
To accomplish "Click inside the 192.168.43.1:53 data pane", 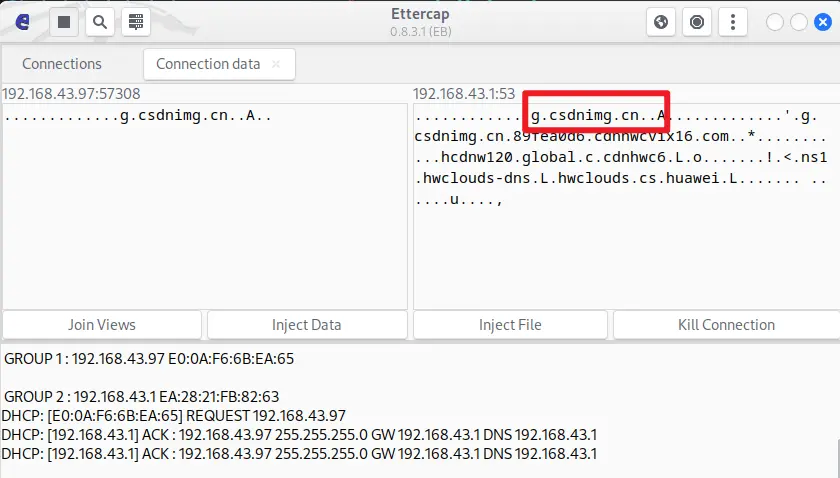I will click(620, 250).
